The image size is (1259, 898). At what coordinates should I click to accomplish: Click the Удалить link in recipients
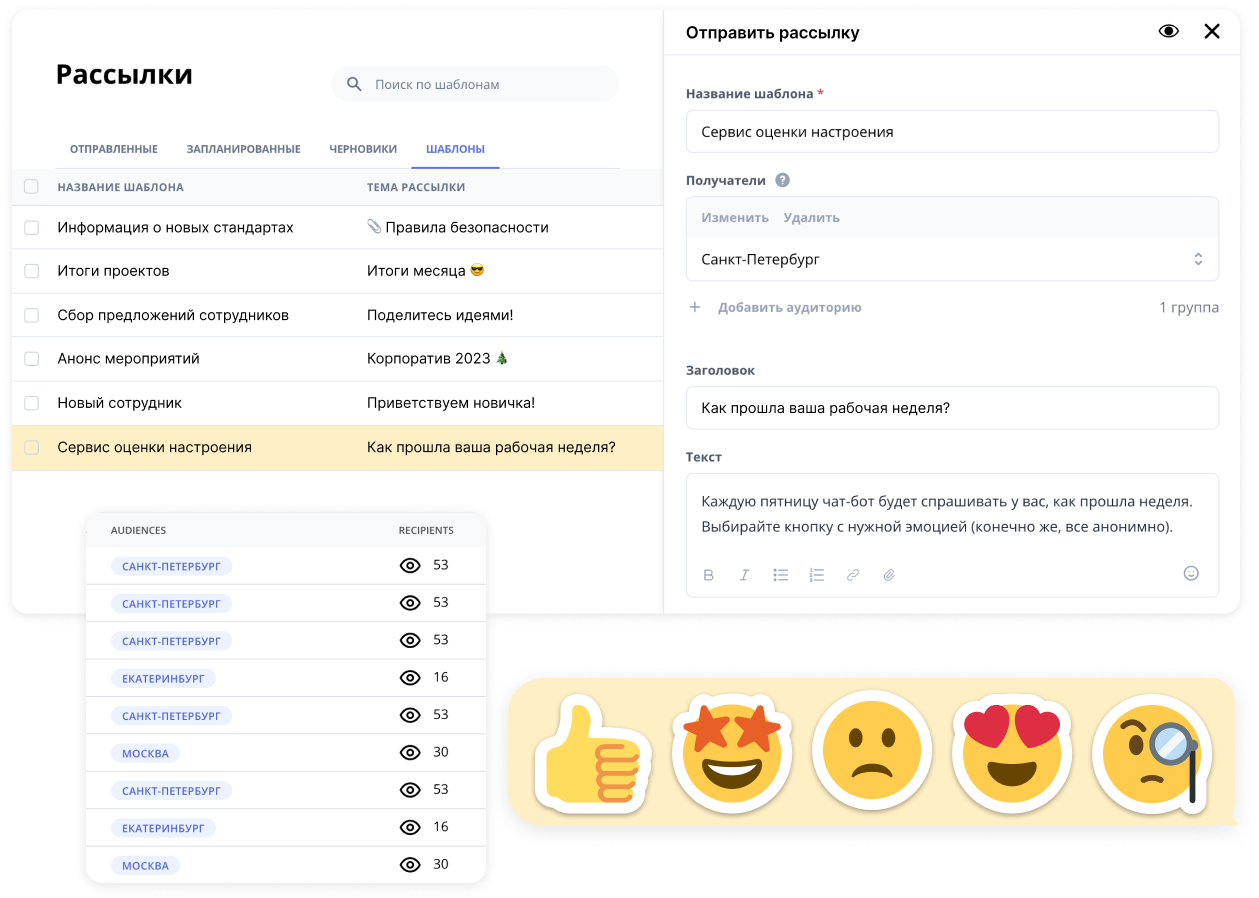(812, 217)
